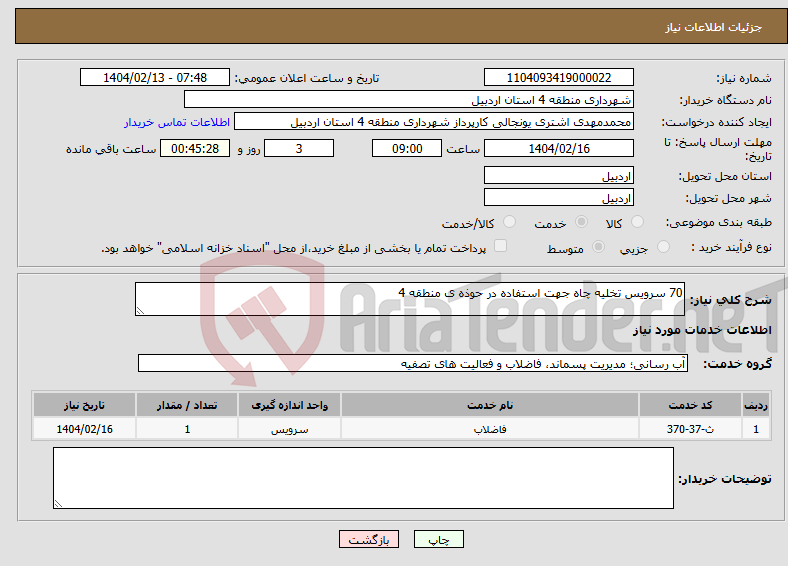788x566 pixels.
Task: Click the buyer notes textarea
Action: tap(363, 478)
